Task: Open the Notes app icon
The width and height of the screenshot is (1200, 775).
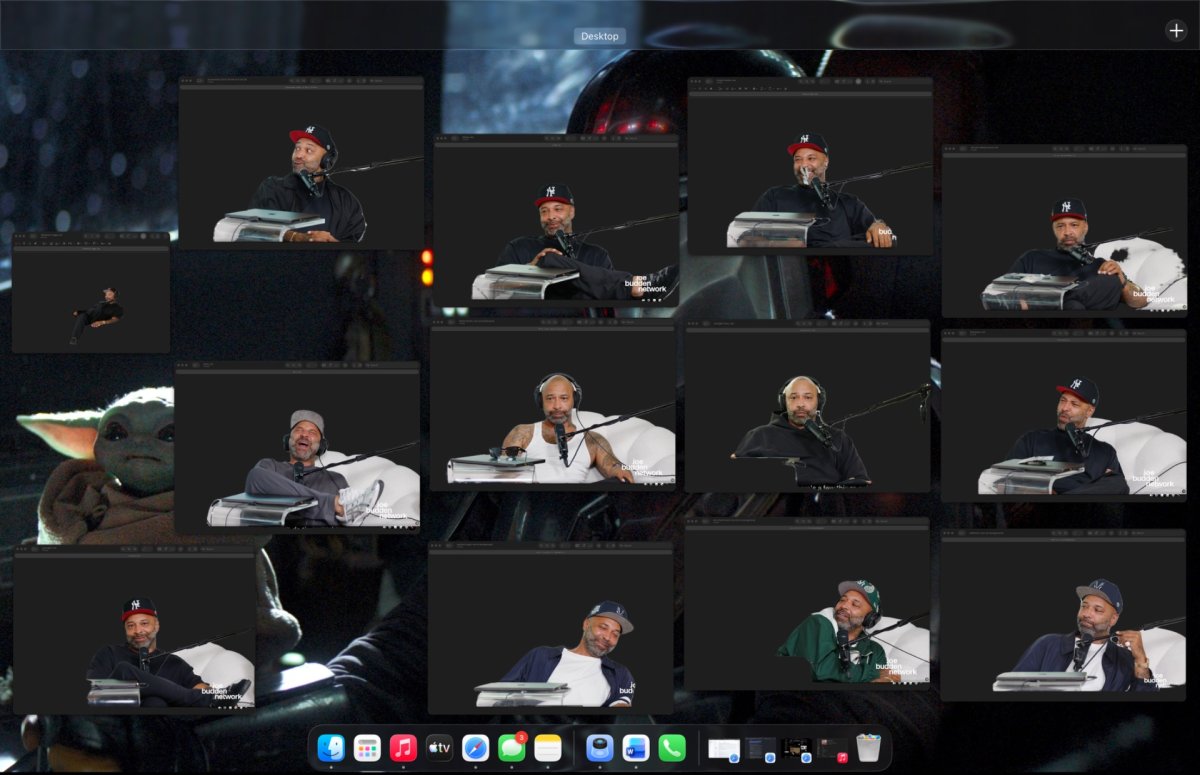Action: click(x=548, y=747)
